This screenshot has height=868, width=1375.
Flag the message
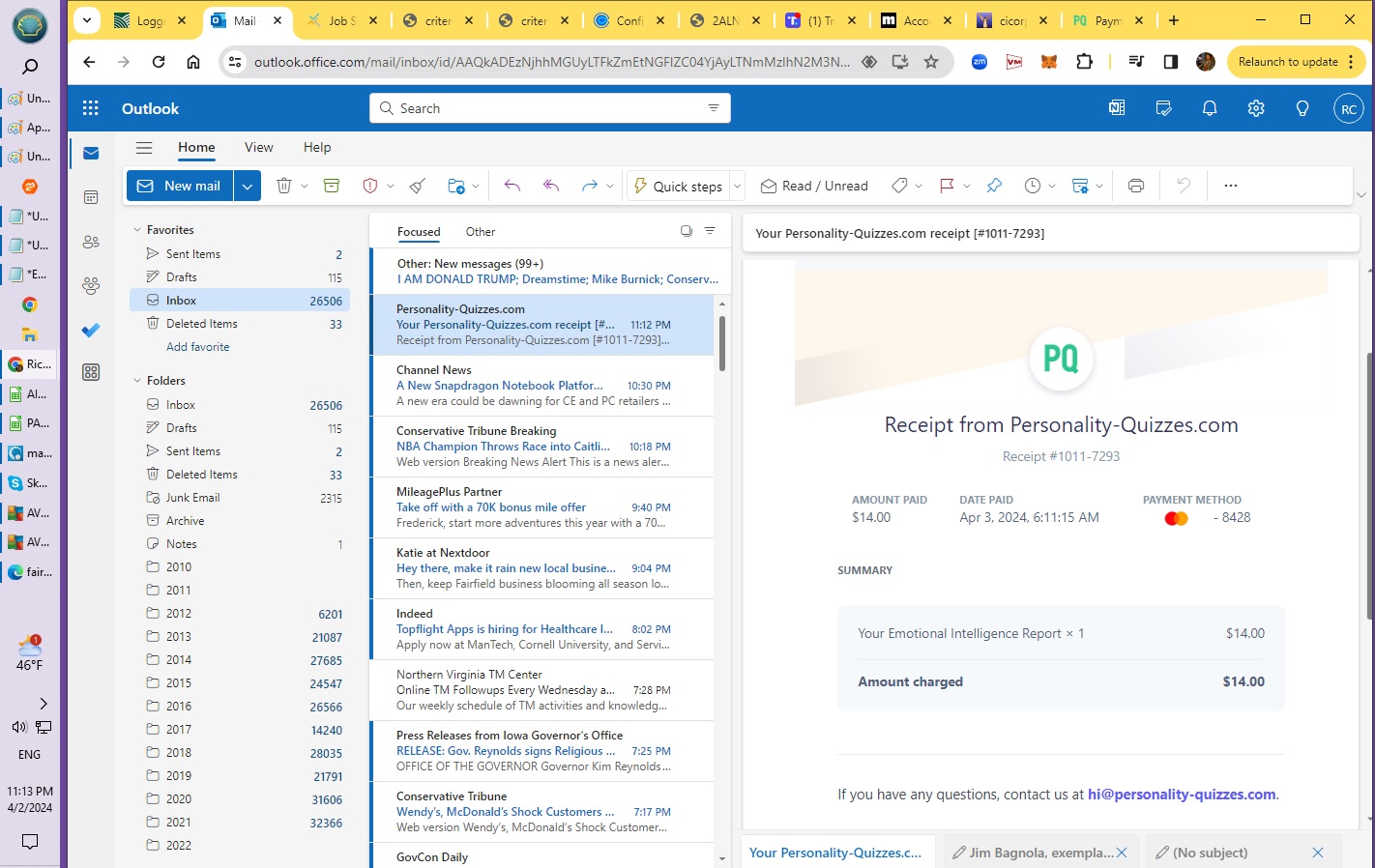pyautogui.click(x=947, y=186)
